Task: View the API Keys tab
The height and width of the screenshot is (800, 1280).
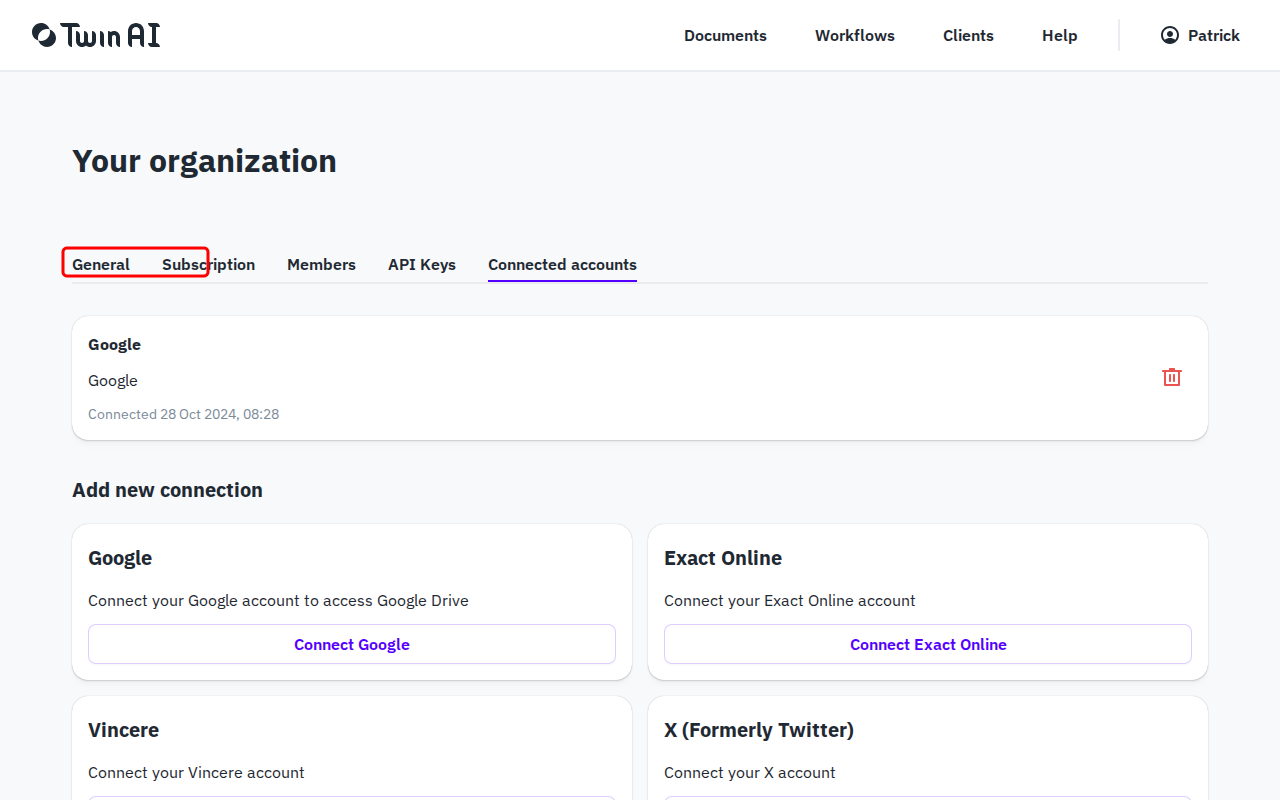Action: [x=421, y=264]
